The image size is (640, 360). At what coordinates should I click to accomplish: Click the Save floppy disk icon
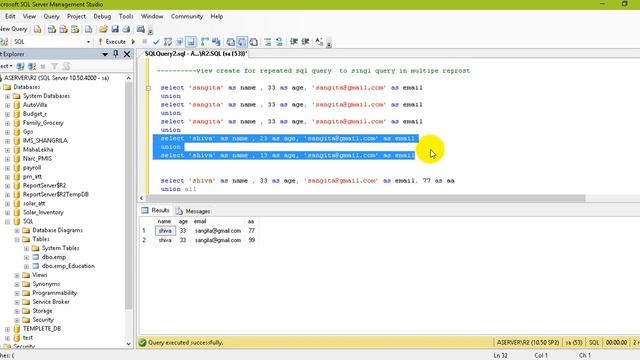[115, 29]
